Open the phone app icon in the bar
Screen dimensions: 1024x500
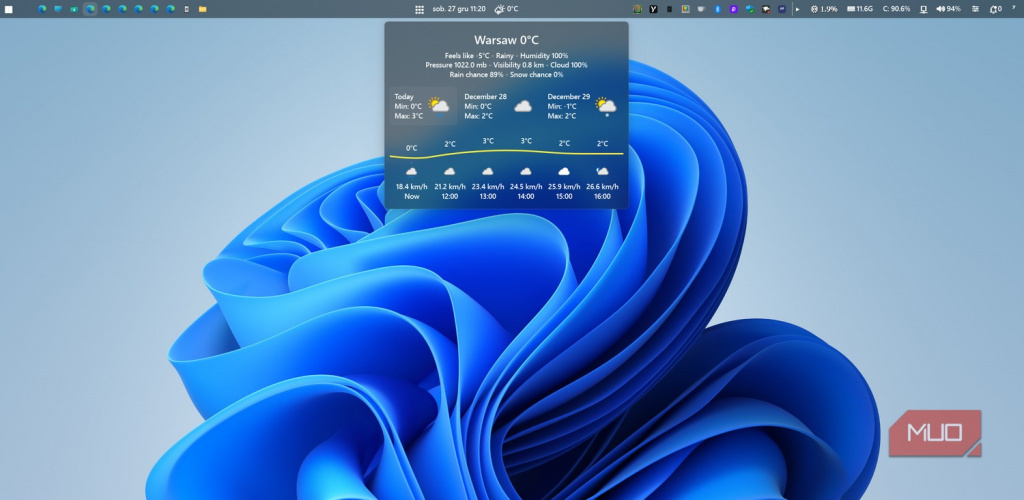coord(187,9)
